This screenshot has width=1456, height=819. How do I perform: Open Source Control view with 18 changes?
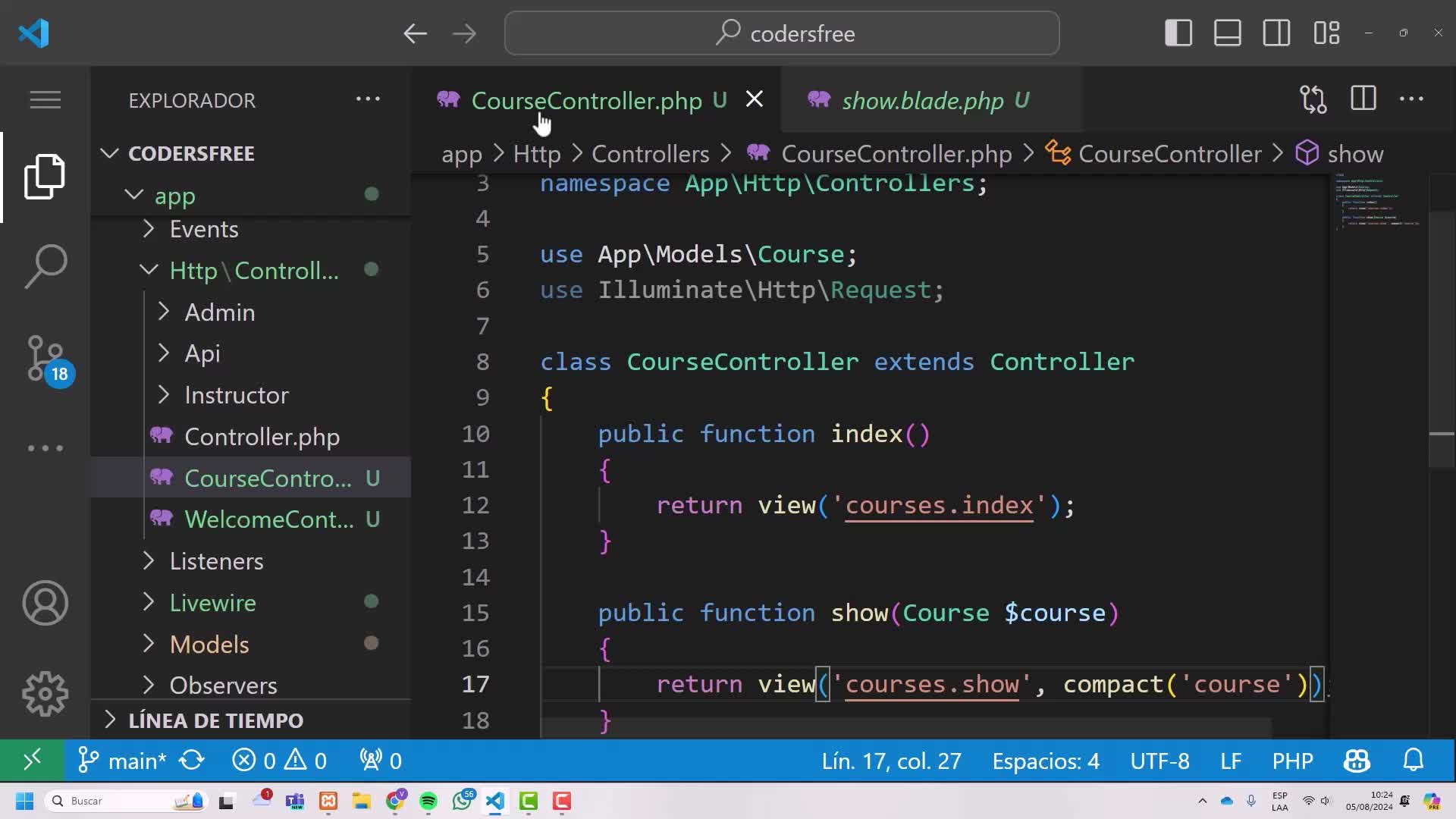click(x=45, y=358)
